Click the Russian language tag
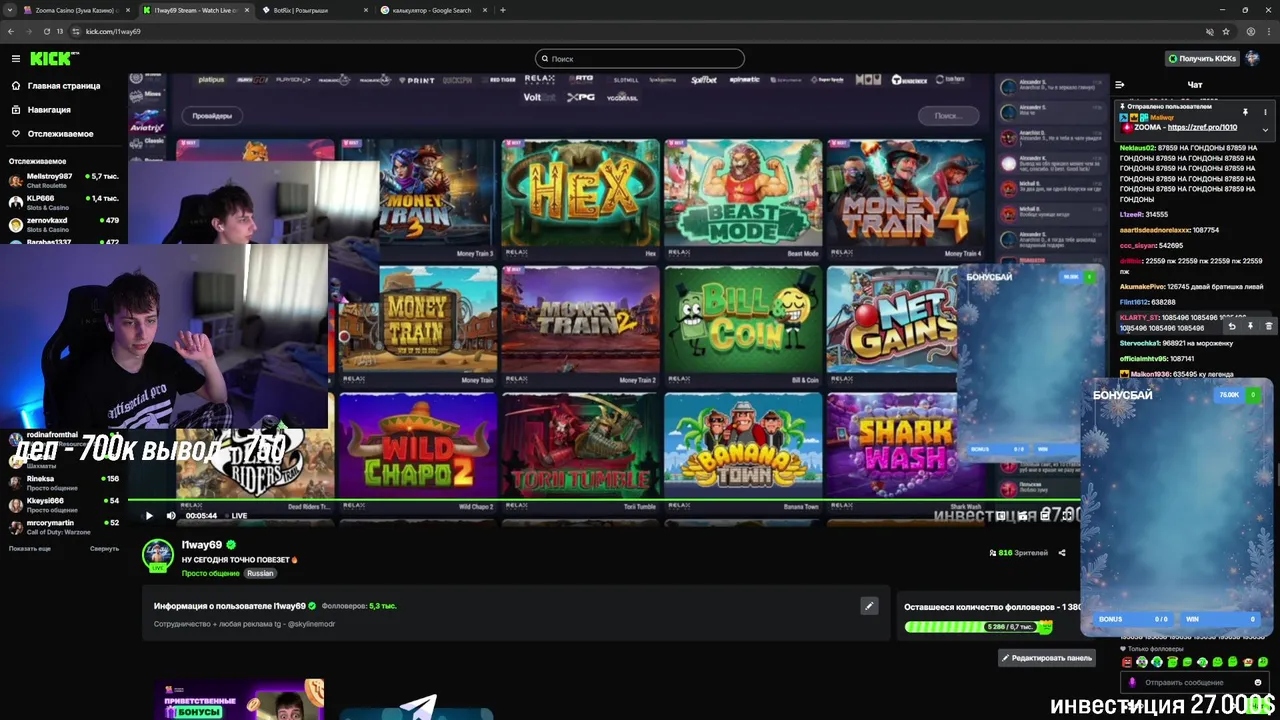The width and height of the screenshot is (1280, 720). coord(260,574)
